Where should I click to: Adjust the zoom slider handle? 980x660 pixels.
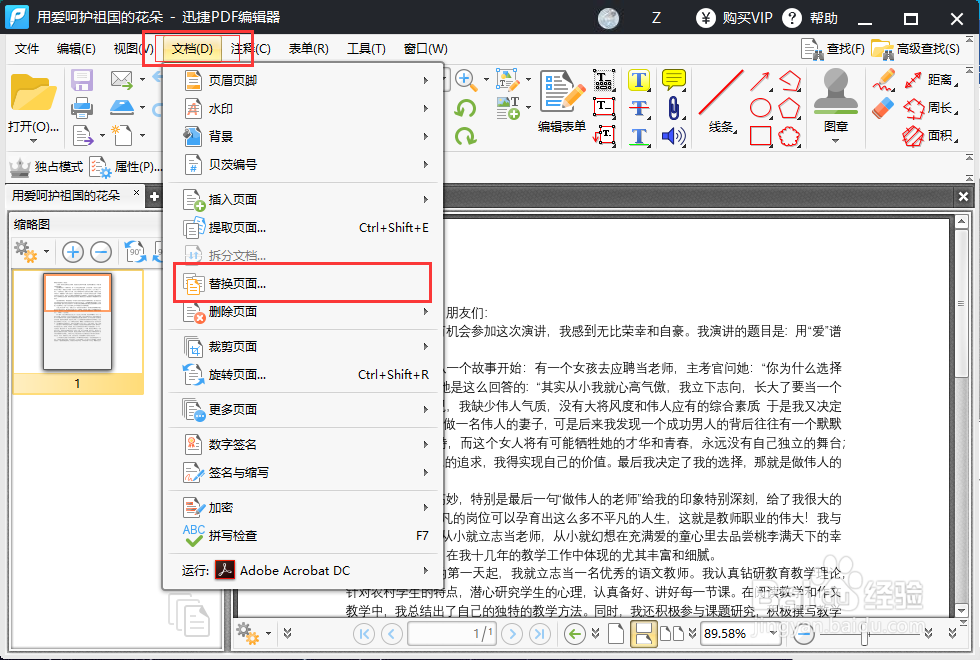pos(864,635)
